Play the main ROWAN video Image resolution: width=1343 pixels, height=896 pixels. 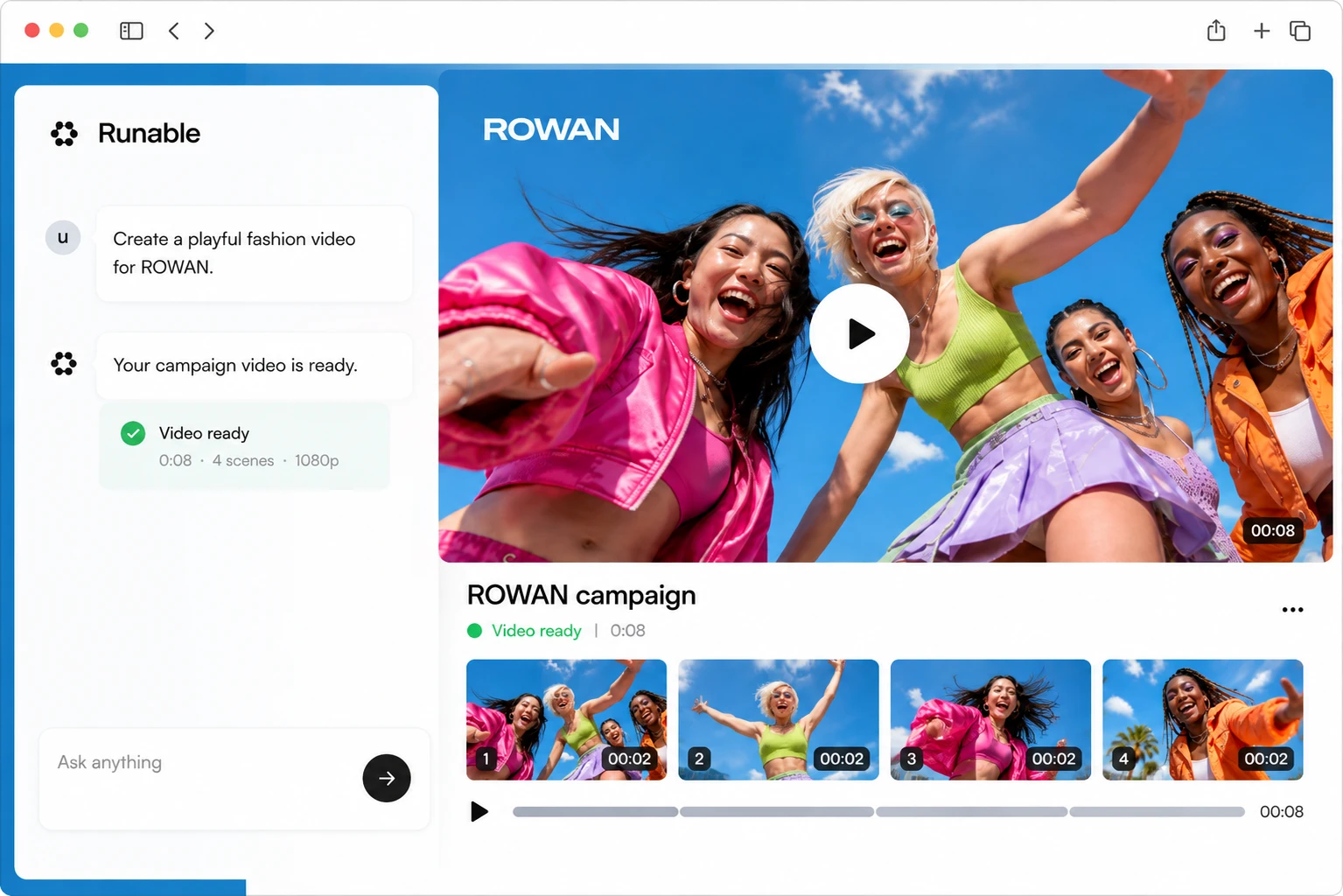click(x=859, y=333)
